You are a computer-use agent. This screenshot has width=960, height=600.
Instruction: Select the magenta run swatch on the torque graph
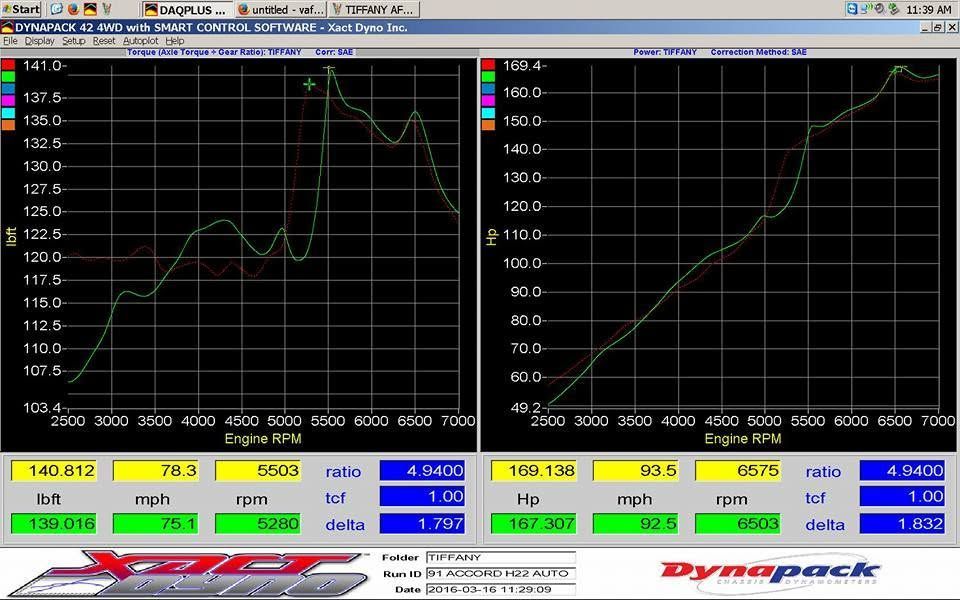(x=8, y=101)
